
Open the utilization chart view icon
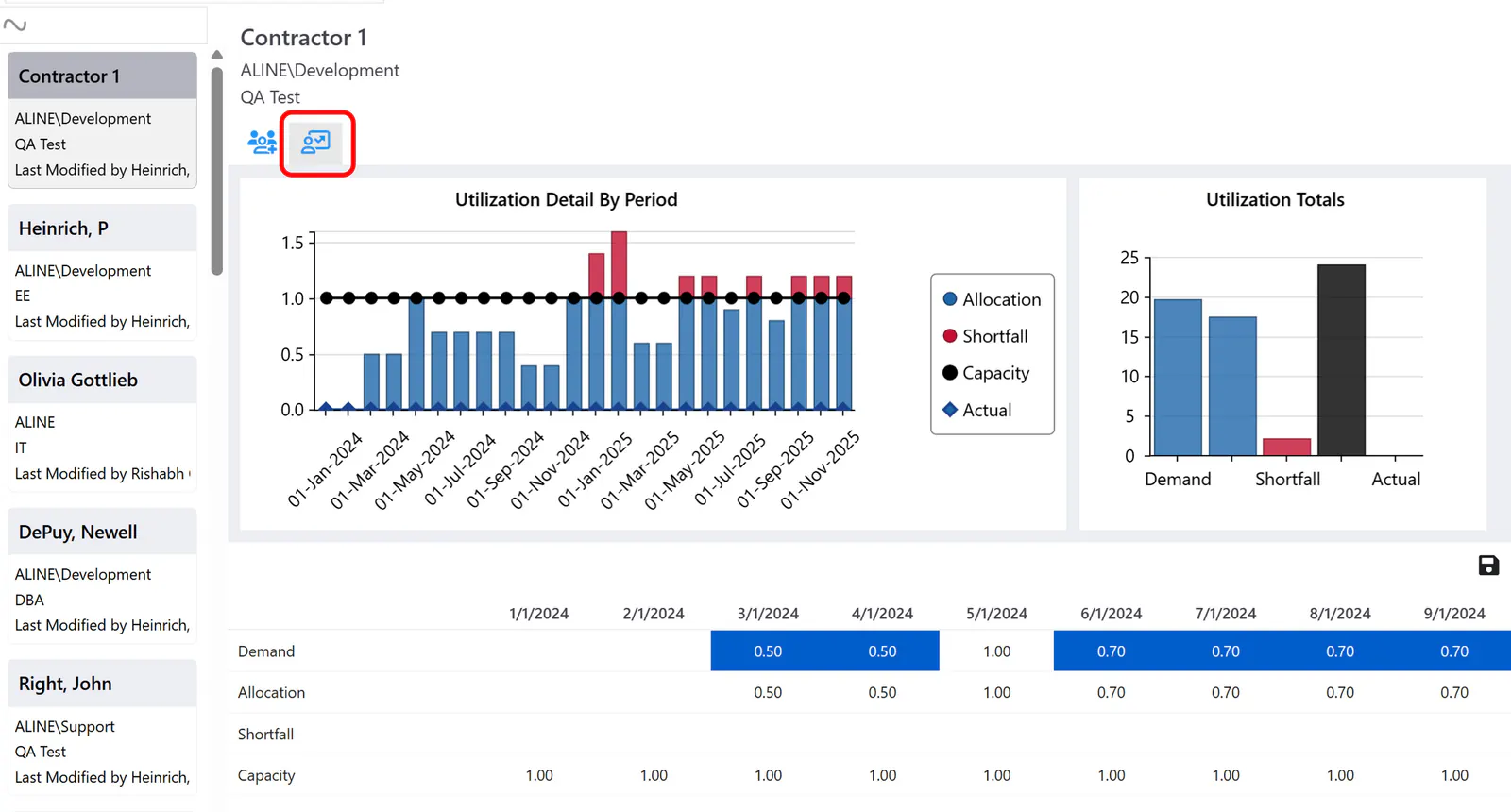(x=315, y=143)
